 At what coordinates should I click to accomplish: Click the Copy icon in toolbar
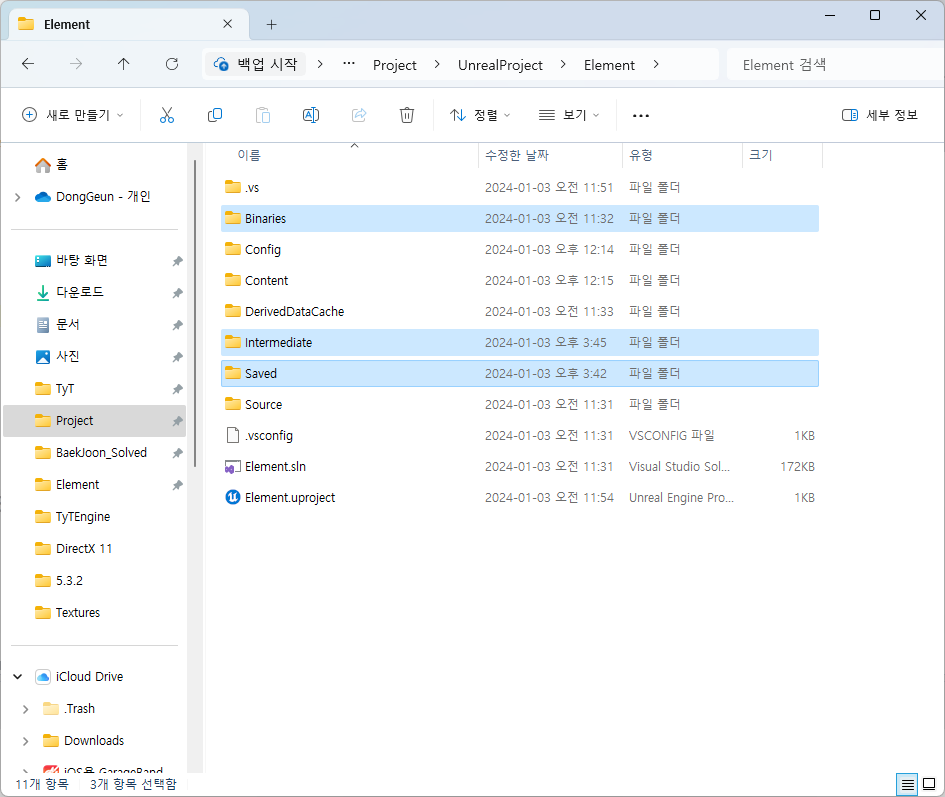pos(215,115)
